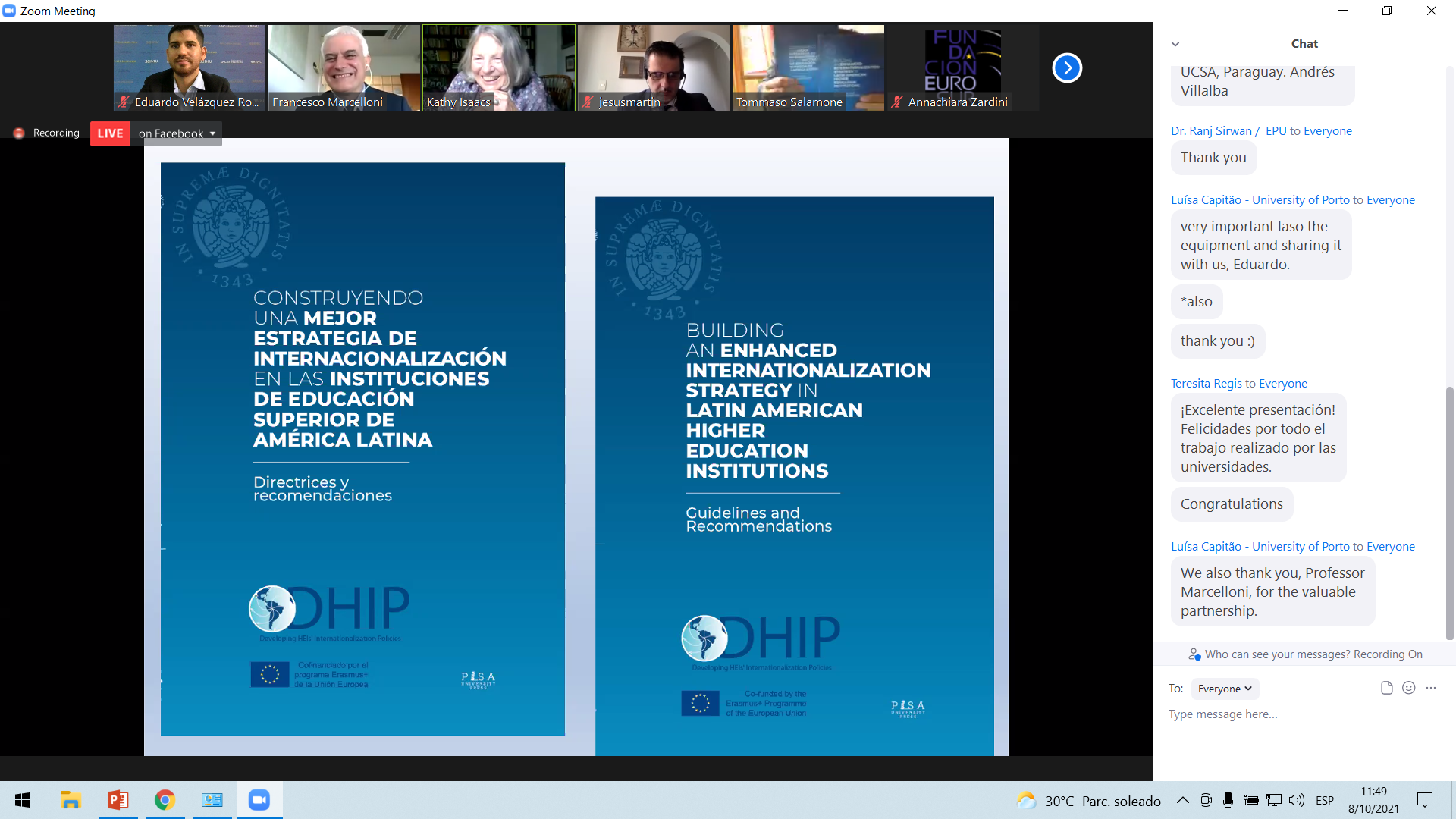The image size is (1456, 819).
Task: Open Google Chrome from the taskbar
Action: tap(165, 800)
